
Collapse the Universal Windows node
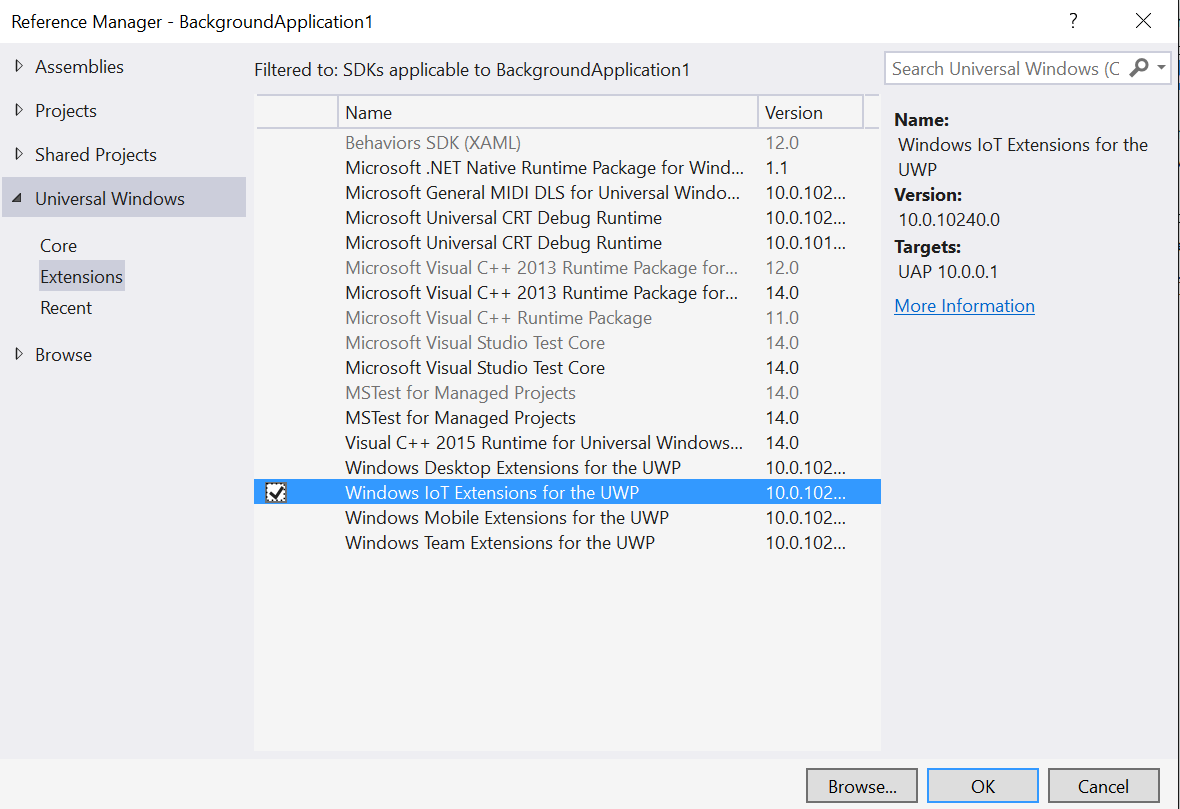pyautogui.click(x=17, y=198)
